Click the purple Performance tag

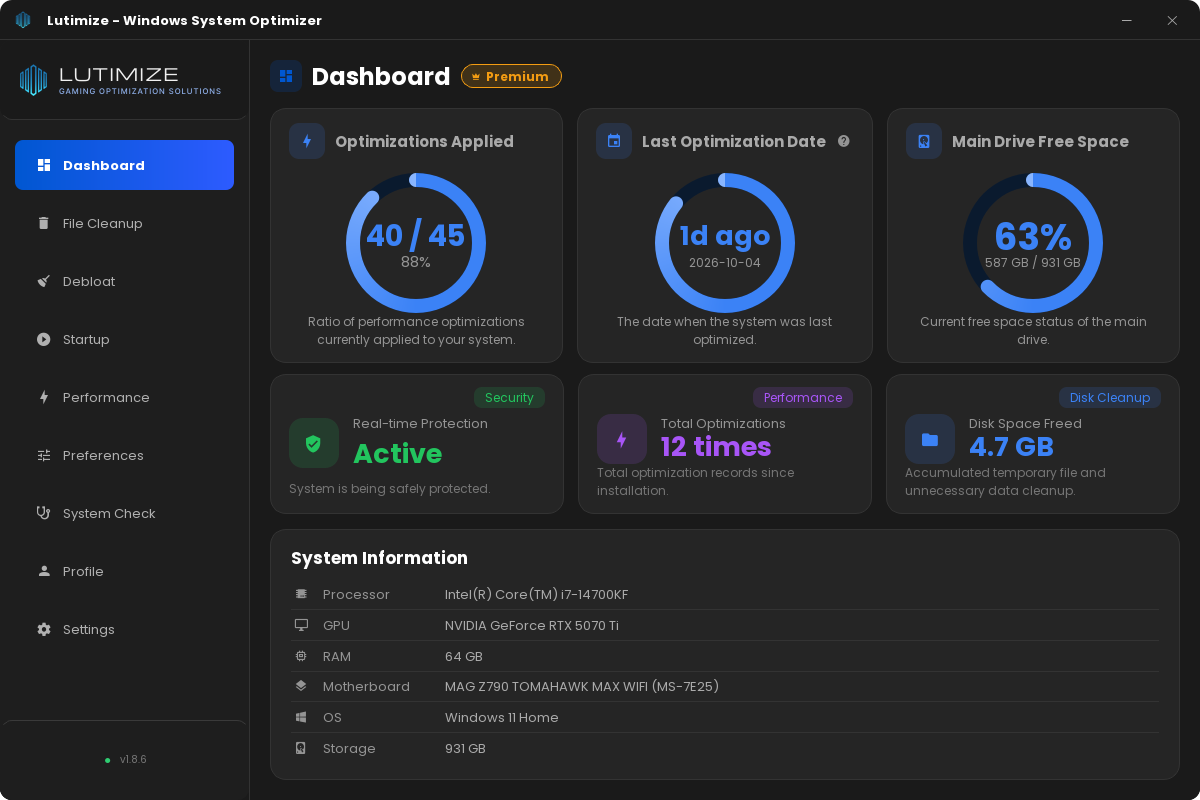(803, 397)
